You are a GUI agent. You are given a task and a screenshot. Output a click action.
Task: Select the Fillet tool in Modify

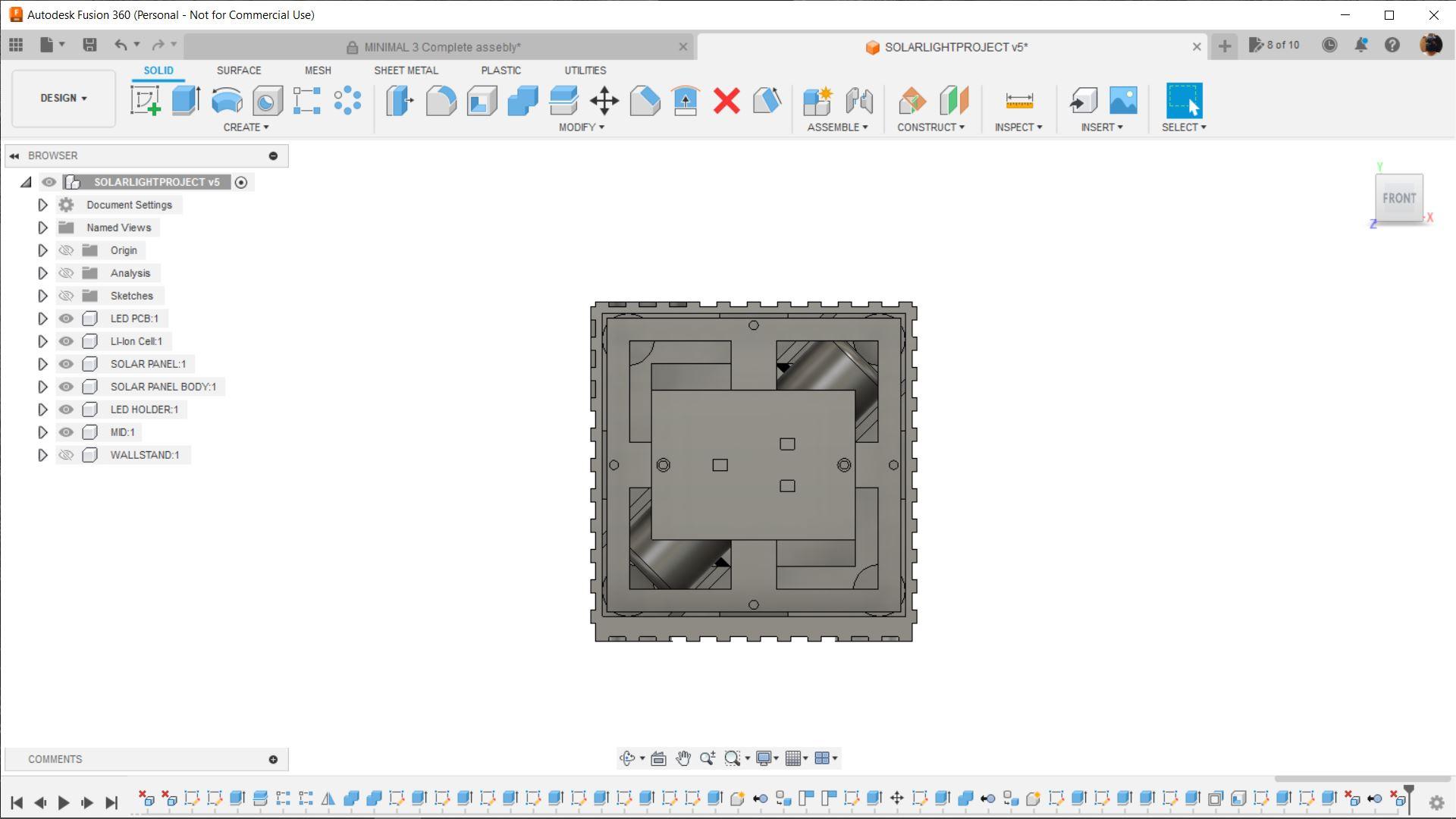(441, 100)
